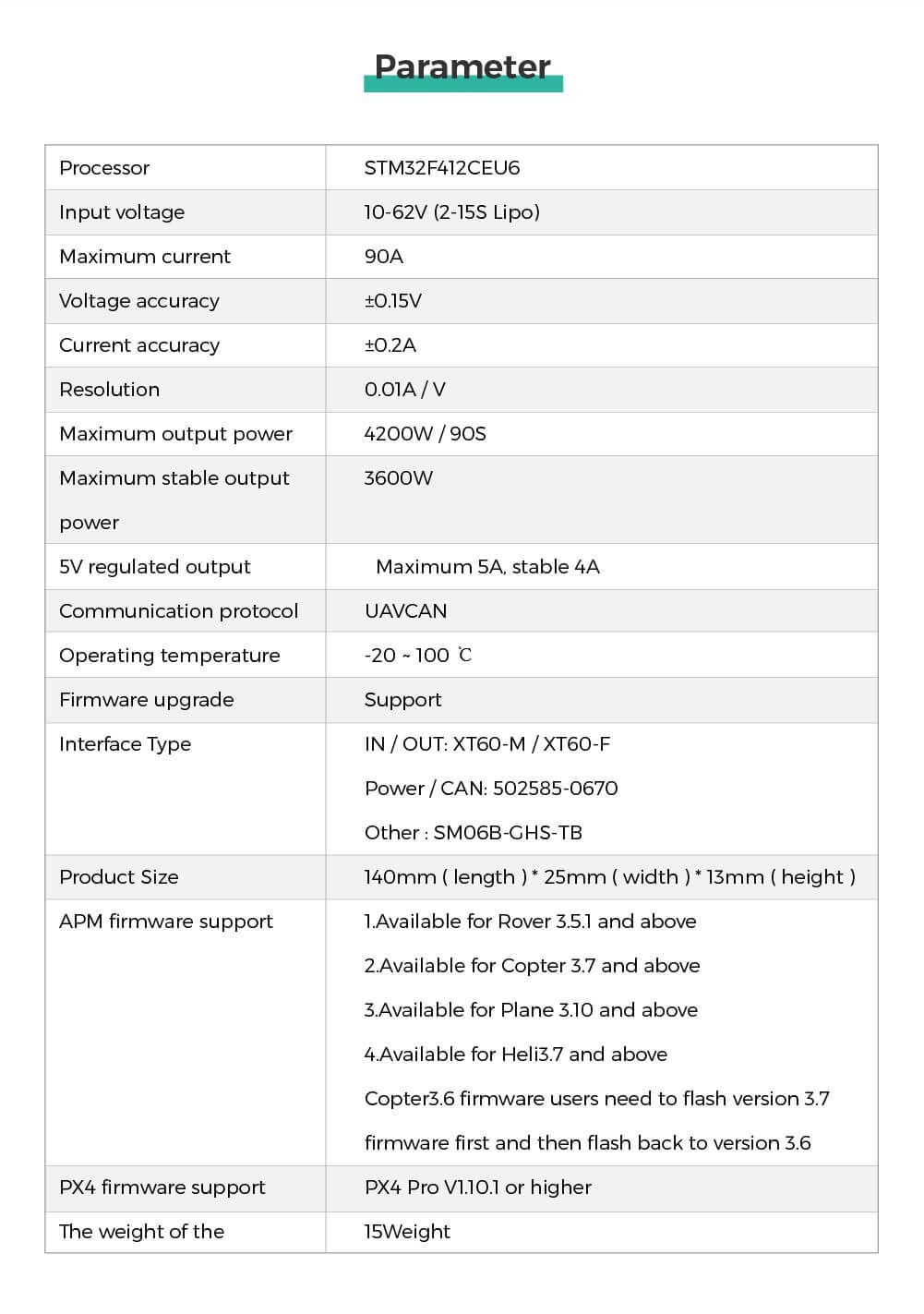Select the STM32F412CEU6 processor value
Viewport: 924px width, 1314px height.
(441, 168)
